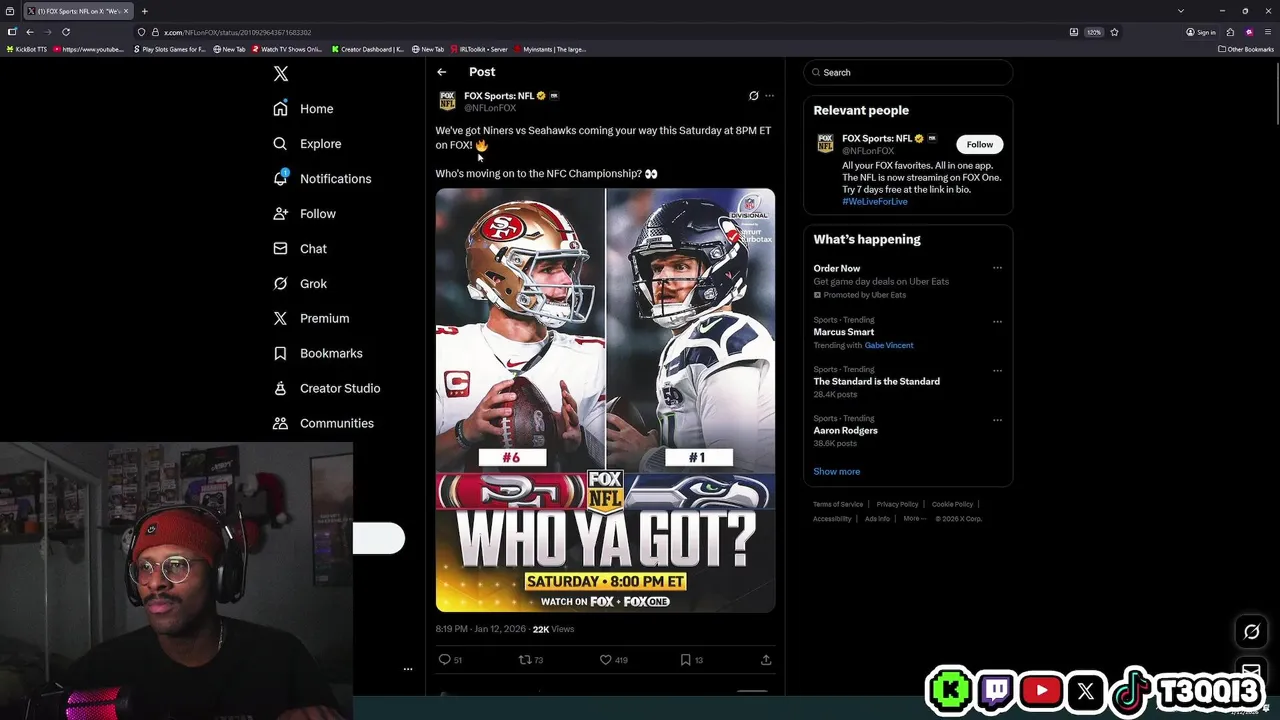The height and width of the screenshot is (720, 1280).
Task: Open the browser Extensions icon
Action: (1230, 32)
